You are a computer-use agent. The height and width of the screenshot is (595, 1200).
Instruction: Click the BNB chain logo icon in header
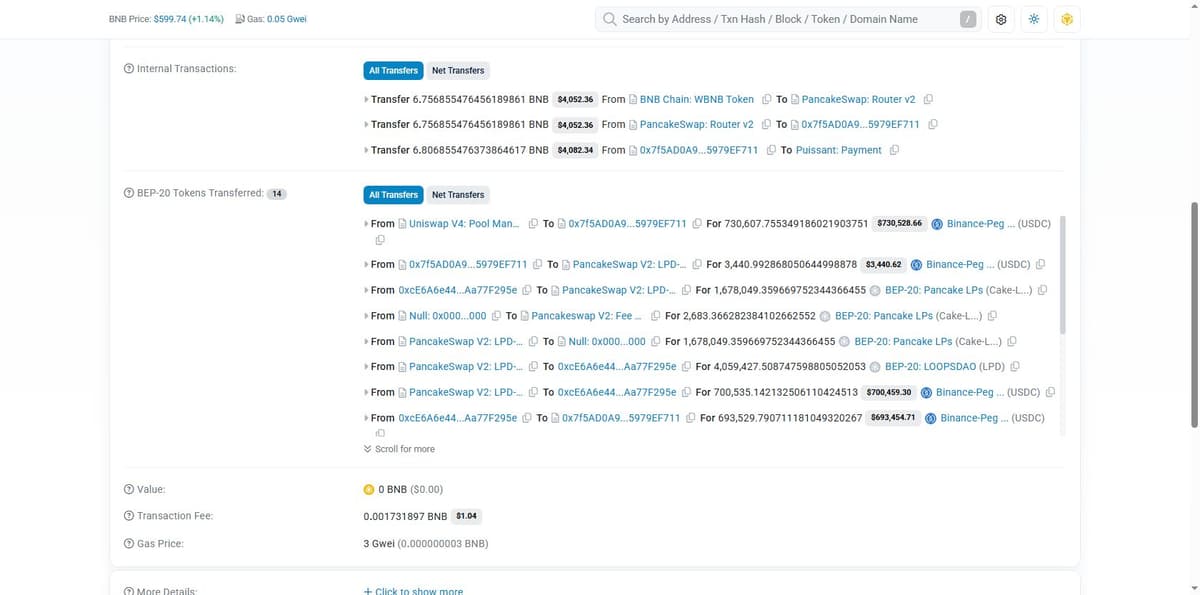click(x=1067, y=20)
